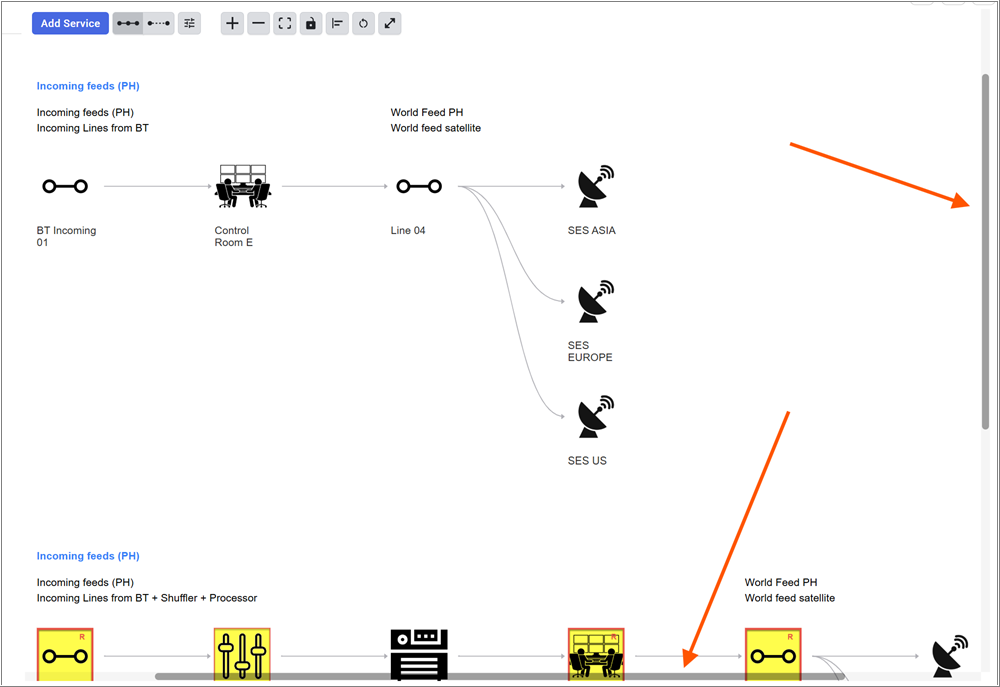1000x687 pixels.
Task: Click the horizontal scrollbar thumb
Action: 501,676
